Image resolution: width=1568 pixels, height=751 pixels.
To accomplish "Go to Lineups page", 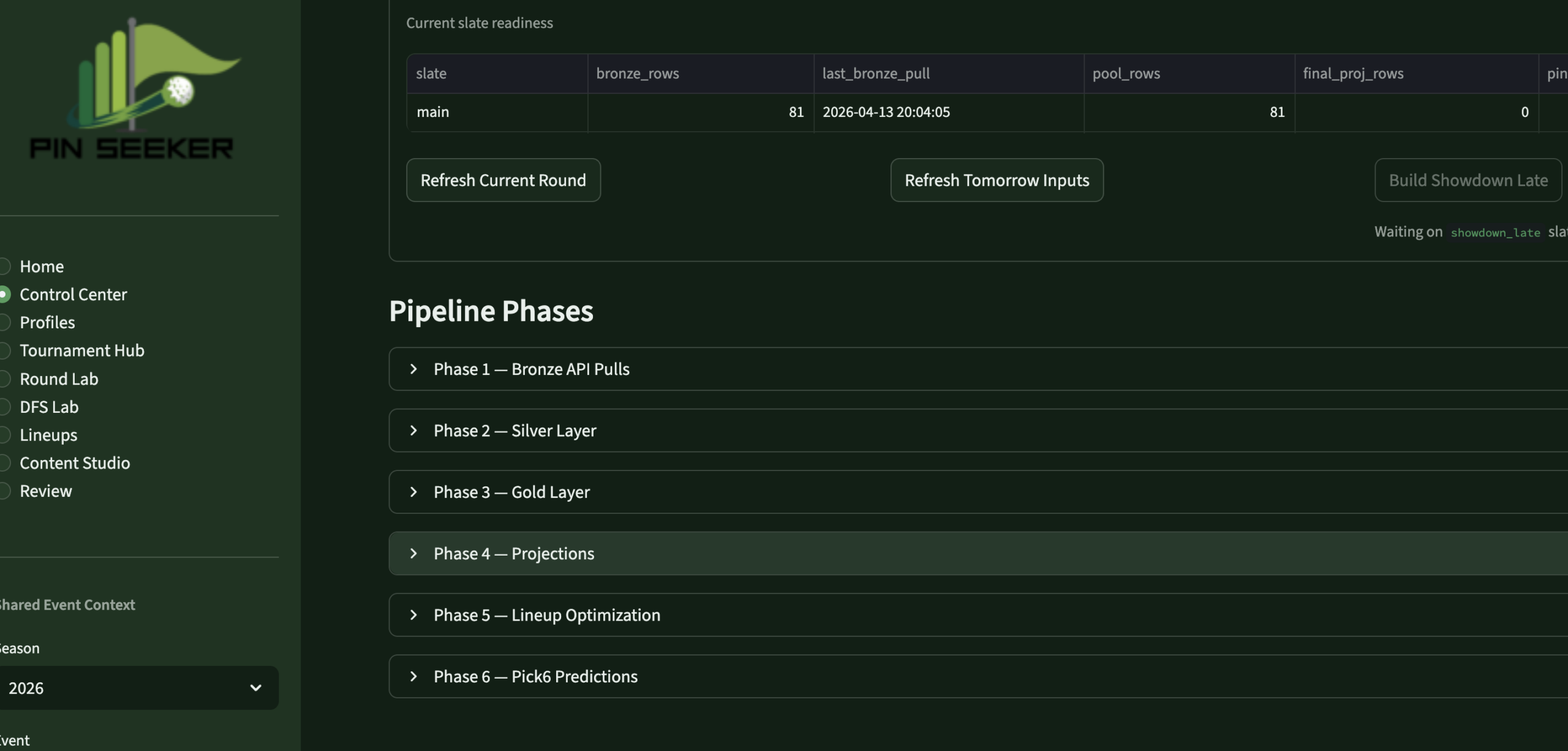I will click(48, 436).
